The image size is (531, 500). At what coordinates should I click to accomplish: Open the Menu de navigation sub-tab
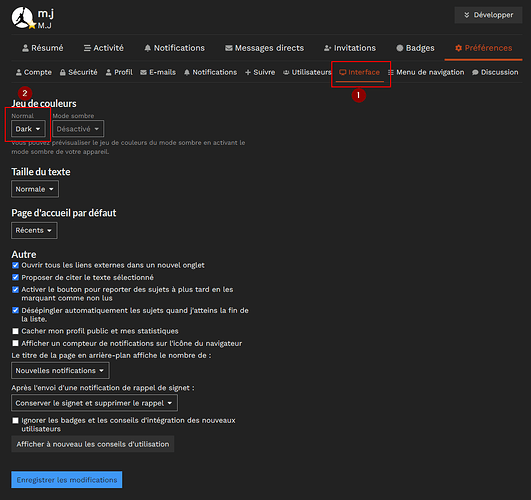point(426,72)
